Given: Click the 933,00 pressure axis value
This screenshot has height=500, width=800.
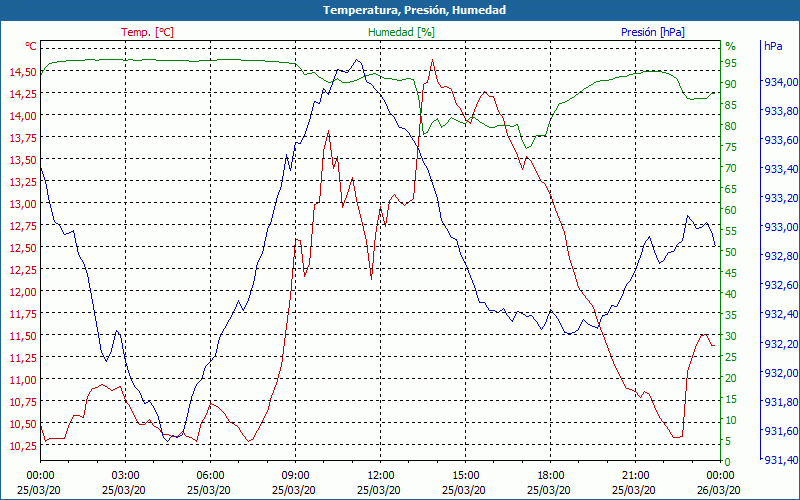Looking at the screenshot, I should coord(781,227).
